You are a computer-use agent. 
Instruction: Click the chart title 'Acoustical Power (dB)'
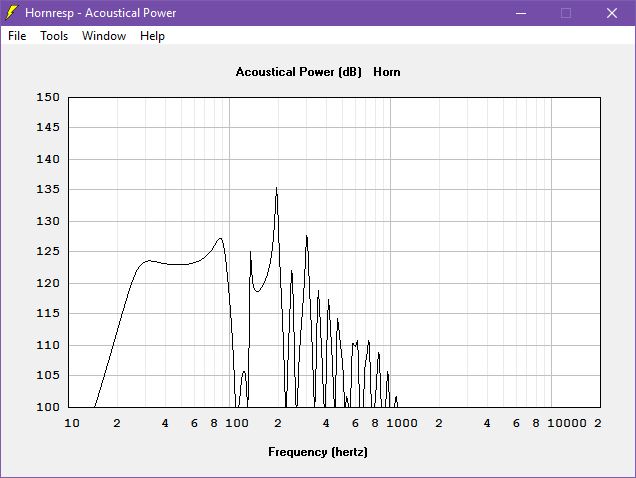click(299, 72)
